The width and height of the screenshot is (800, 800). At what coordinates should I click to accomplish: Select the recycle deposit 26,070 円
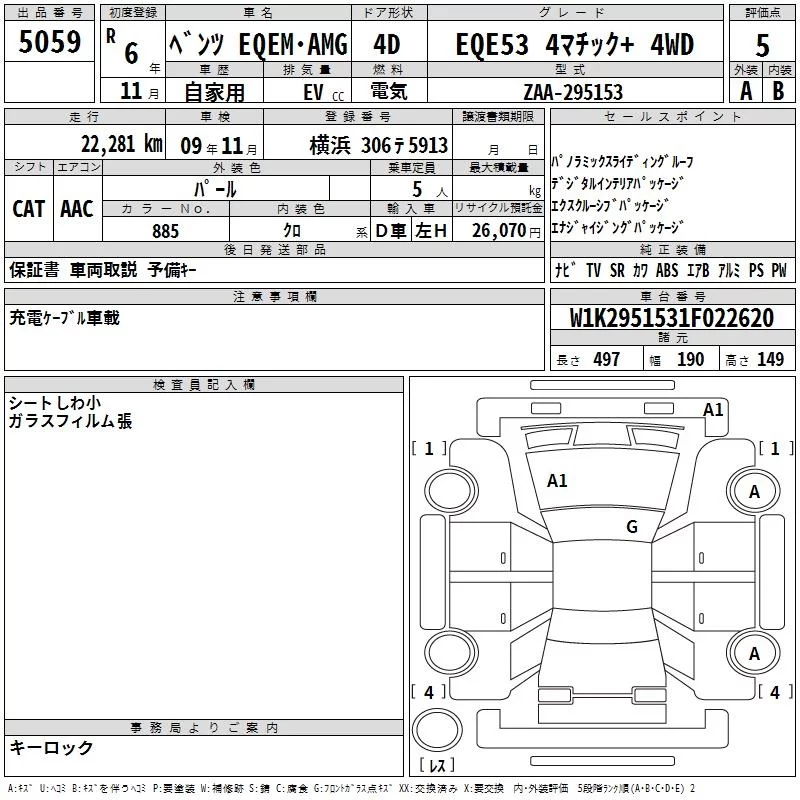pyautogui.click(x=506, y=231)
